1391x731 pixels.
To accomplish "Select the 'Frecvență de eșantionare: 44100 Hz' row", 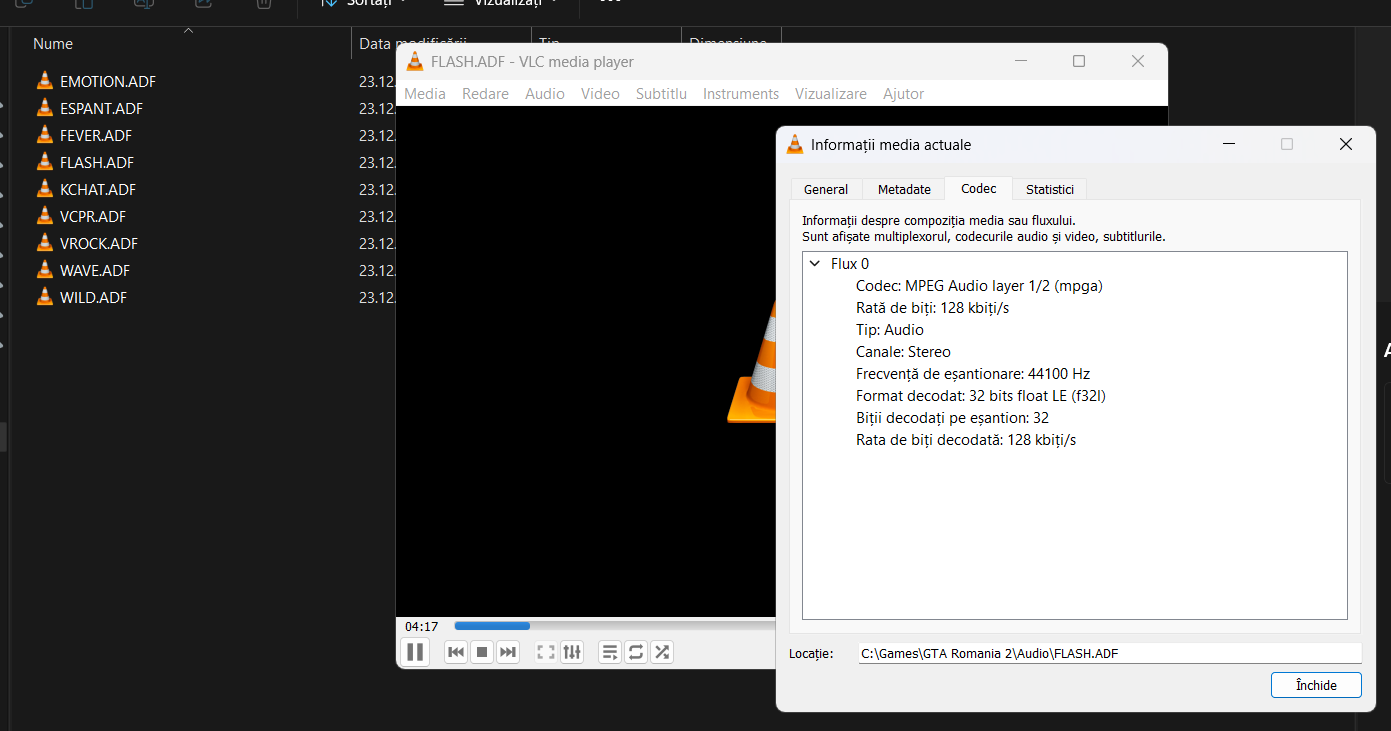I will pos(973,374).
